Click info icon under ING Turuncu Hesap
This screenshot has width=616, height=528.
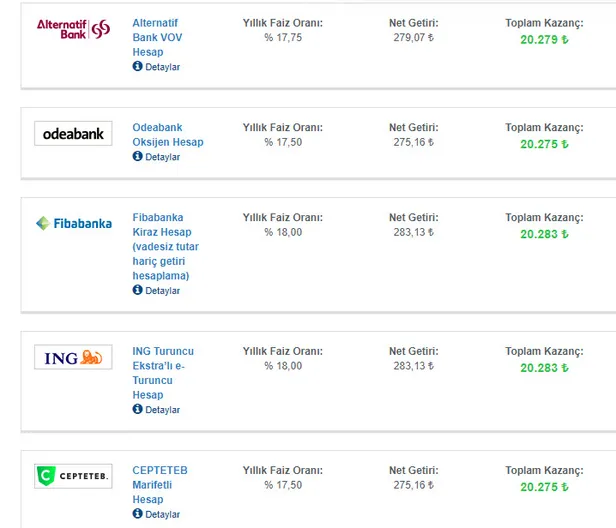[x=137, y=410]
